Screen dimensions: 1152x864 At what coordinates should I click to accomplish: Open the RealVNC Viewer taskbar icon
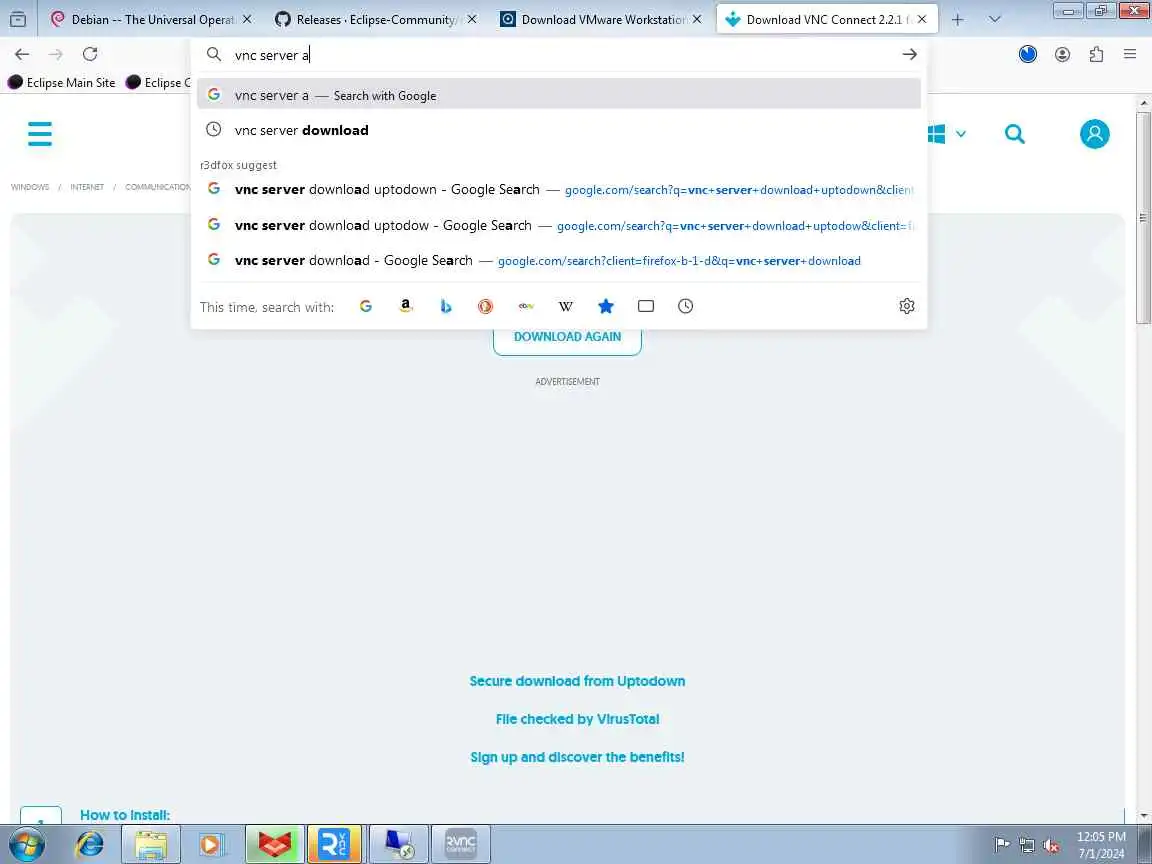(x=334, y=844)
